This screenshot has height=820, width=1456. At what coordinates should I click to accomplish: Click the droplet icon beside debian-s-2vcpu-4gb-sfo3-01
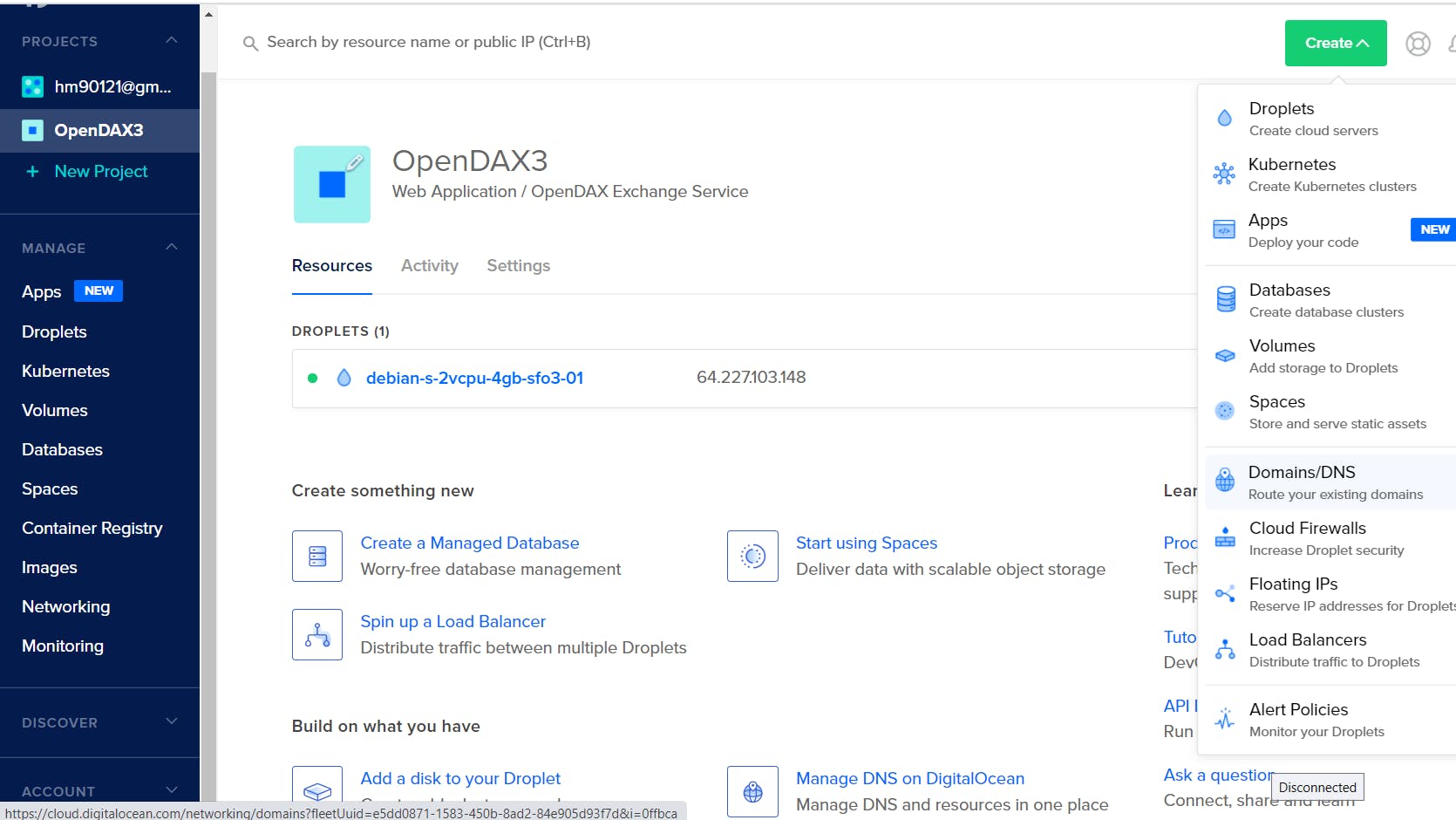tap(344, 378)
